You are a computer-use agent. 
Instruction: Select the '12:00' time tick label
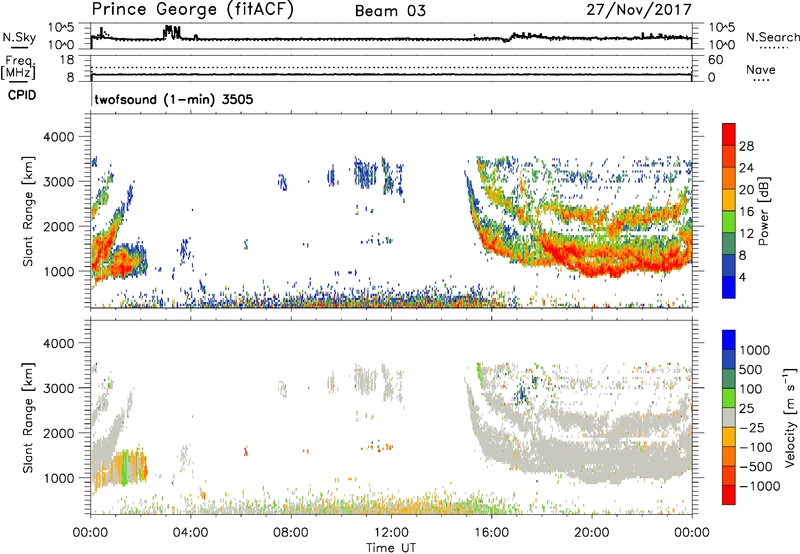click(x=391, y=533)
